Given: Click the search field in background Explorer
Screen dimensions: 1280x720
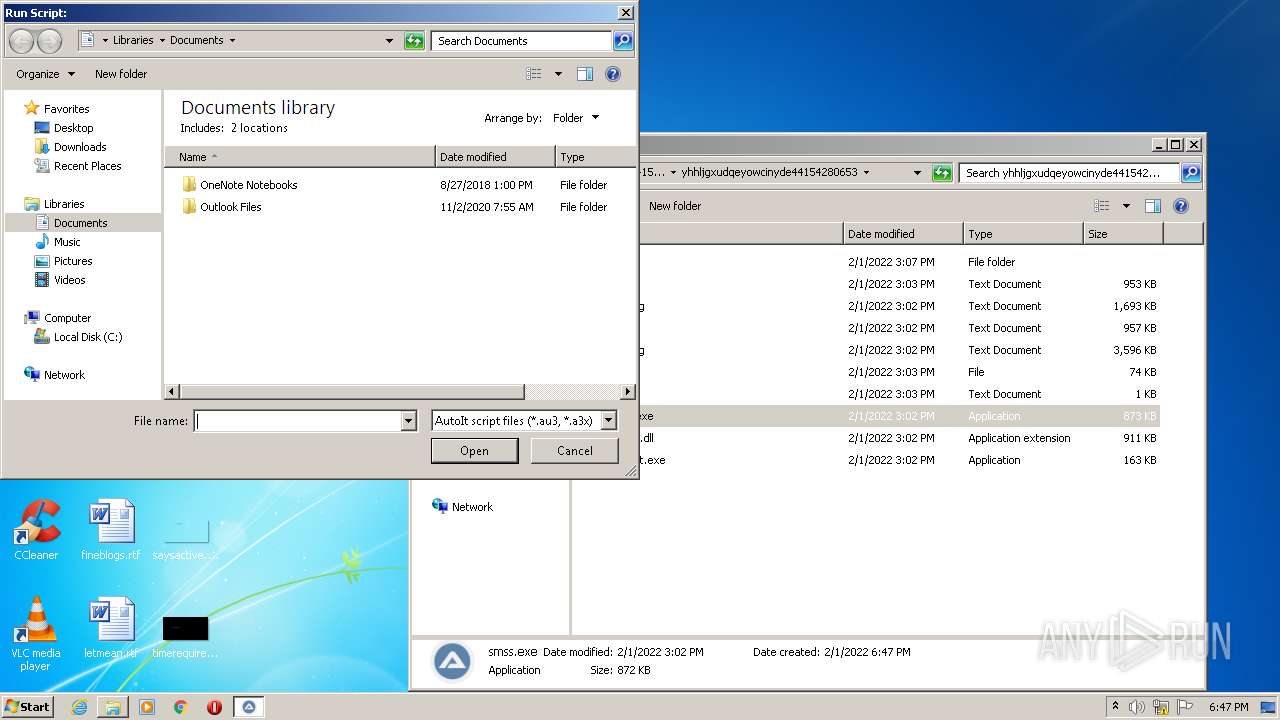Looking at the screenshot, I should click(x=1069, y=173).
